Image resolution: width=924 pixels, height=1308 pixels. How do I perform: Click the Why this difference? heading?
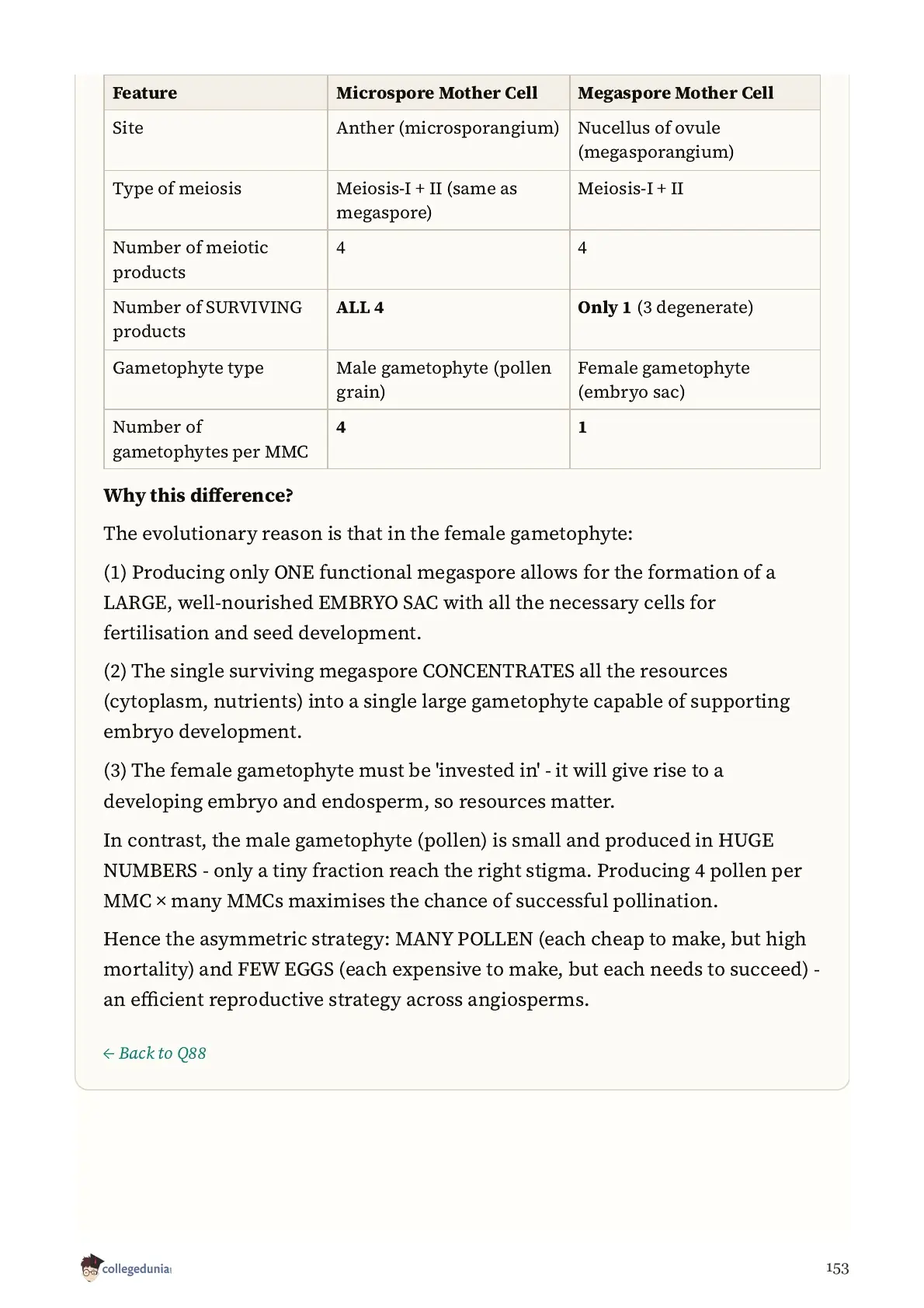click(x=198, y=496)
